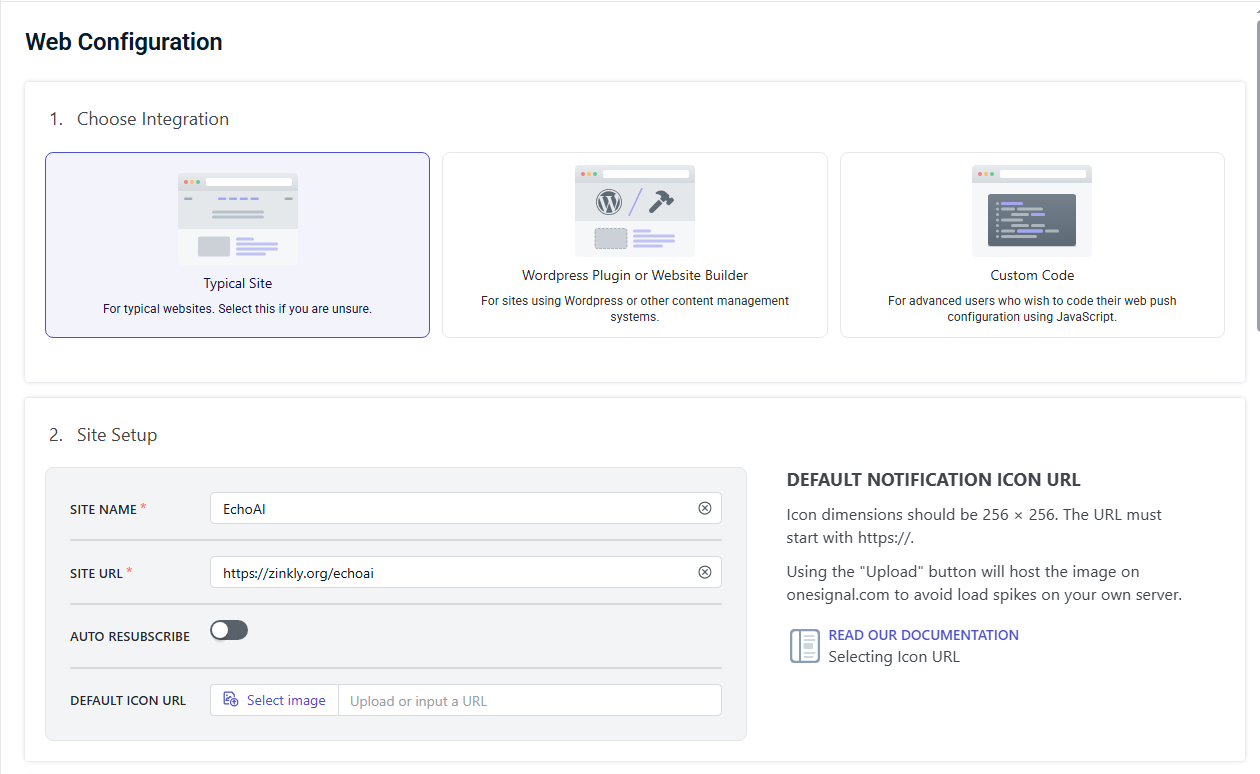Click the Select image button

click(275, 700)
